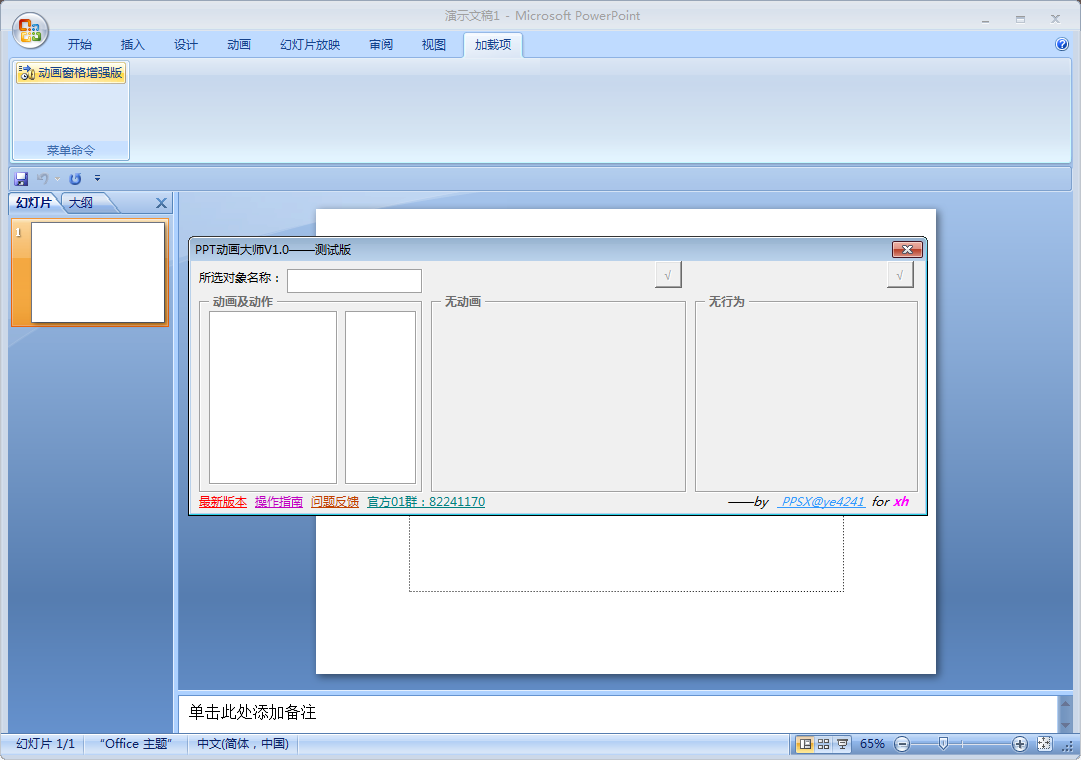The image size is (1081, 760).
Task: Select slide 1 thumbnail
Action: click(x=98, y=272)
